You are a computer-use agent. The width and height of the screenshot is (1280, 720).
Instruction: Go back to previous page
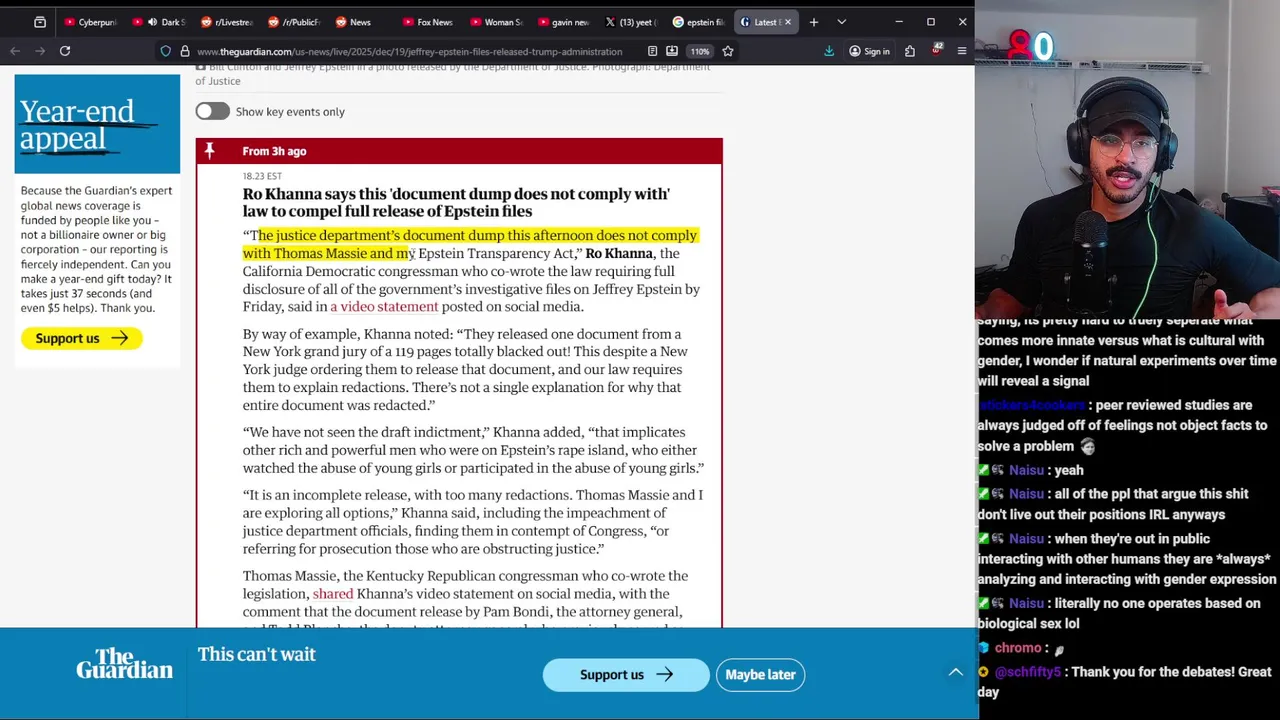click(15, 51)
